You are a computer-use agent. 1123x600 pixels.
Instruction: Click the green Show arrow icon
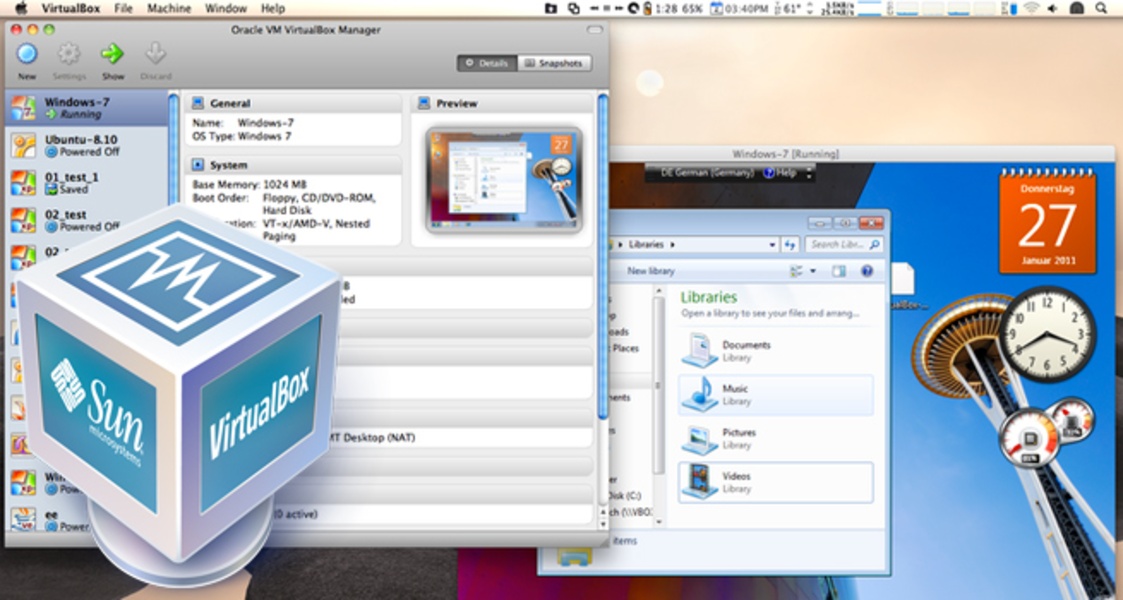pyautogui.click(x=112, y=55)
